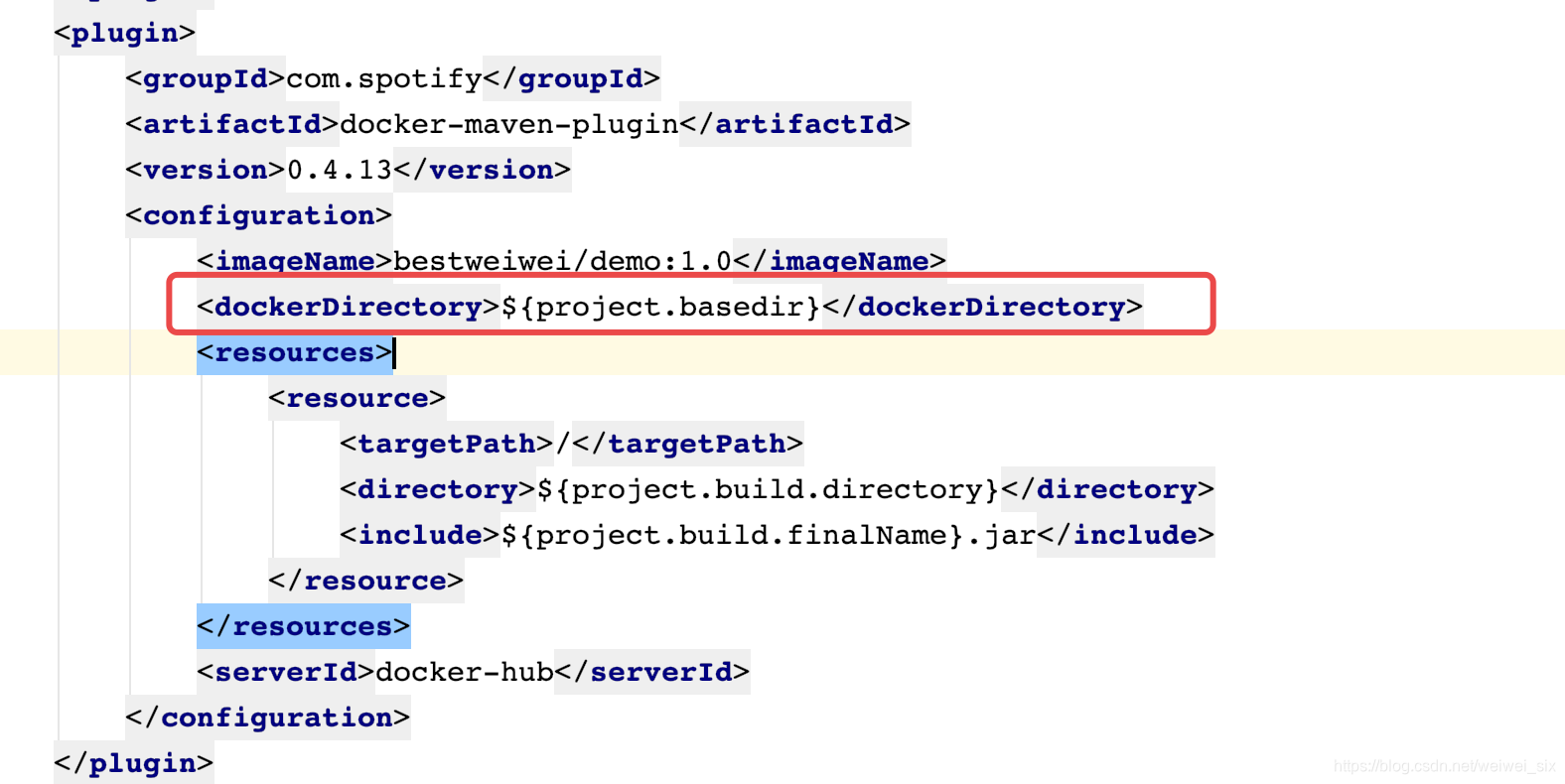
Task: Click the closing configuration tag
Action: coord(268,718)
